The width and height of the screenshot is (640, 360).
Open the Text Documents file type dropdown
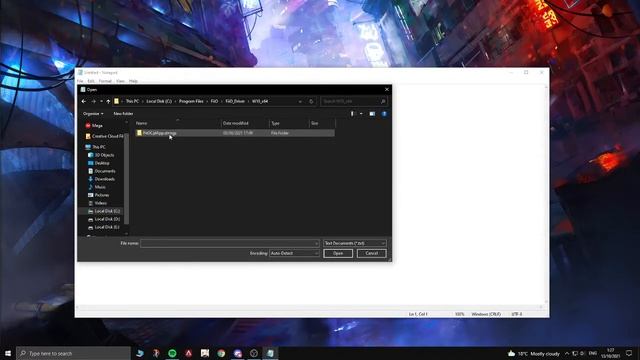354,243
